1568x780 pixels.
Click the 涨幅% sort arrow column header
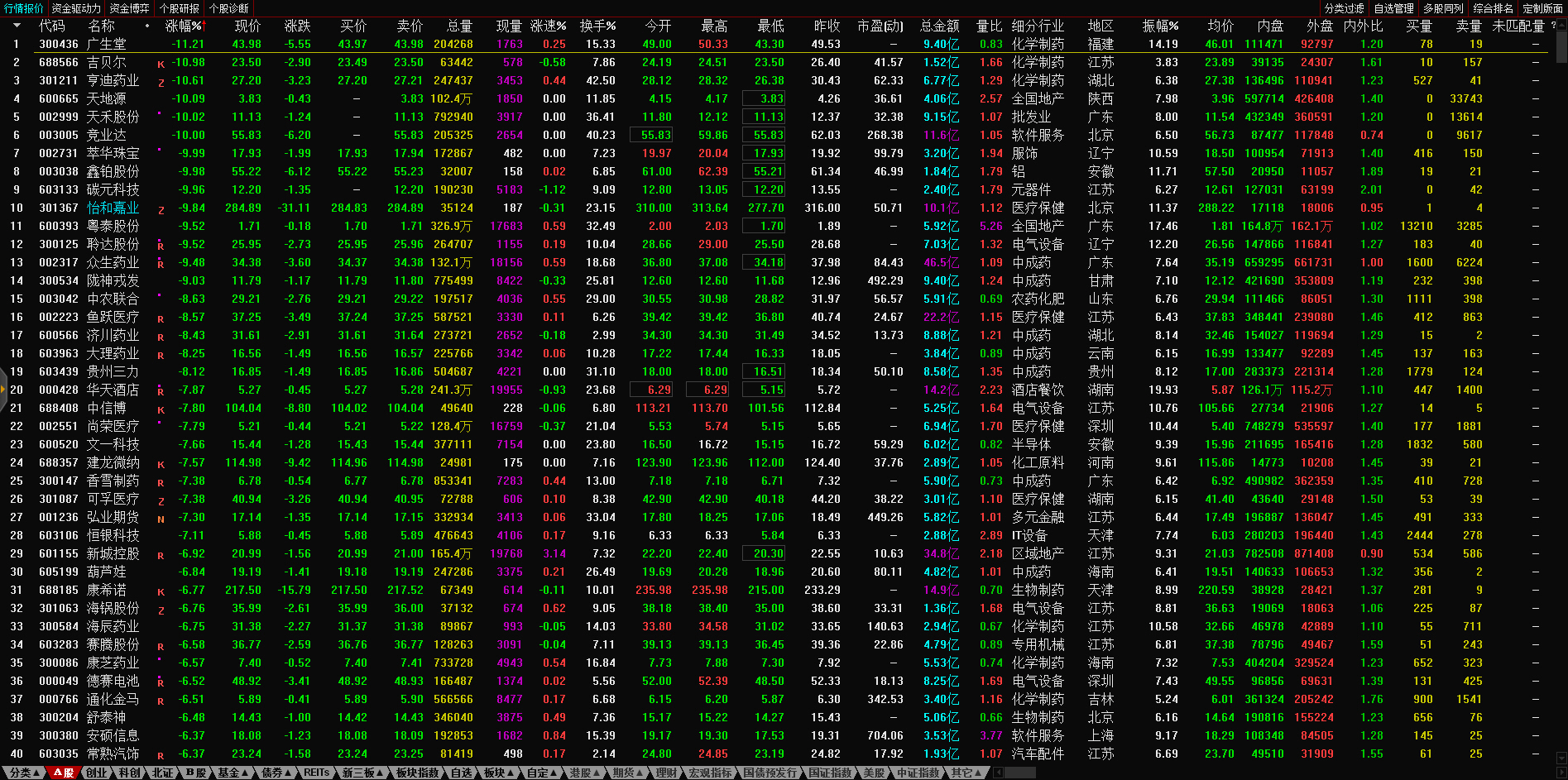pyautogui.click(x=184, y=26)
